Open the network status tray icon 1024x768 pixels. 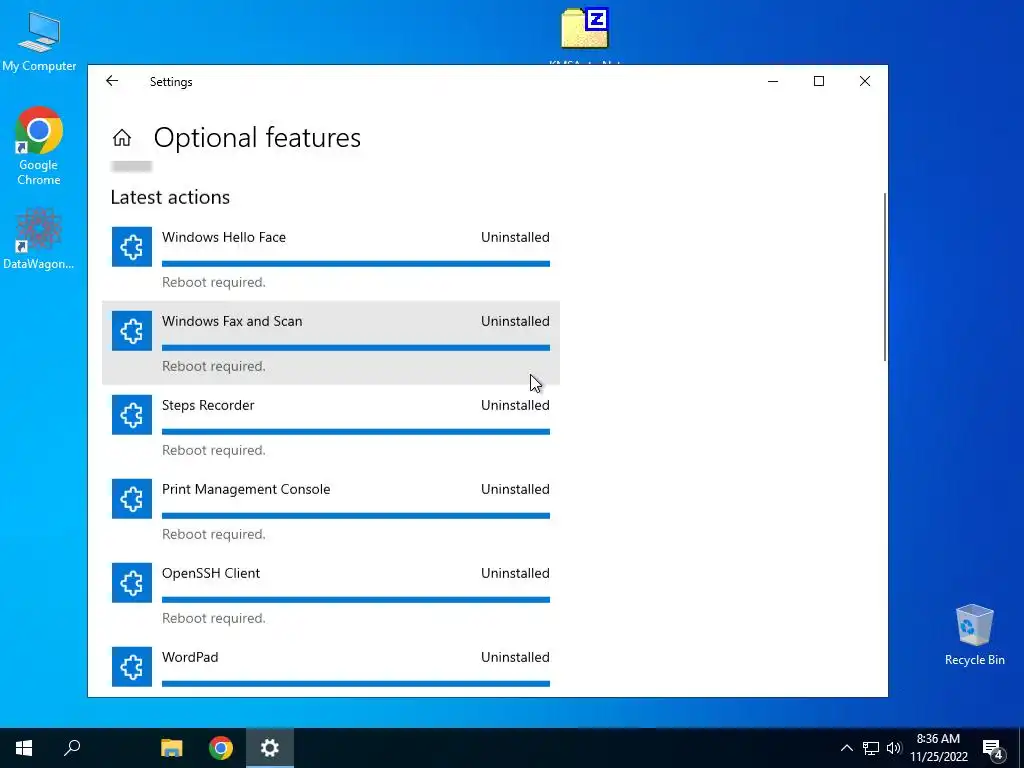(871, 748)
